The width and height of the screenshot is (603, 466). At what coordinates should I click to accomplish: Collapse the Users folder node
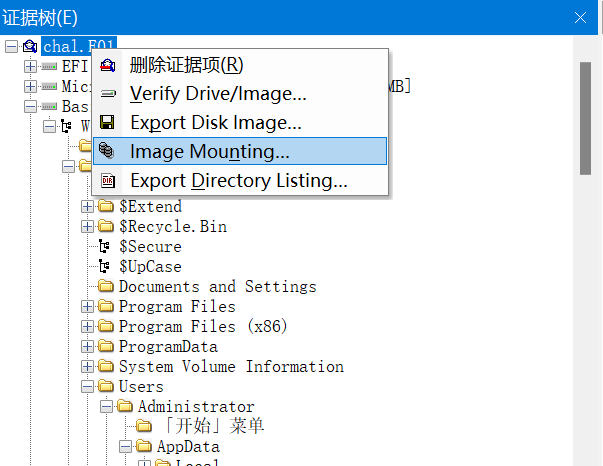pos(88,387)
